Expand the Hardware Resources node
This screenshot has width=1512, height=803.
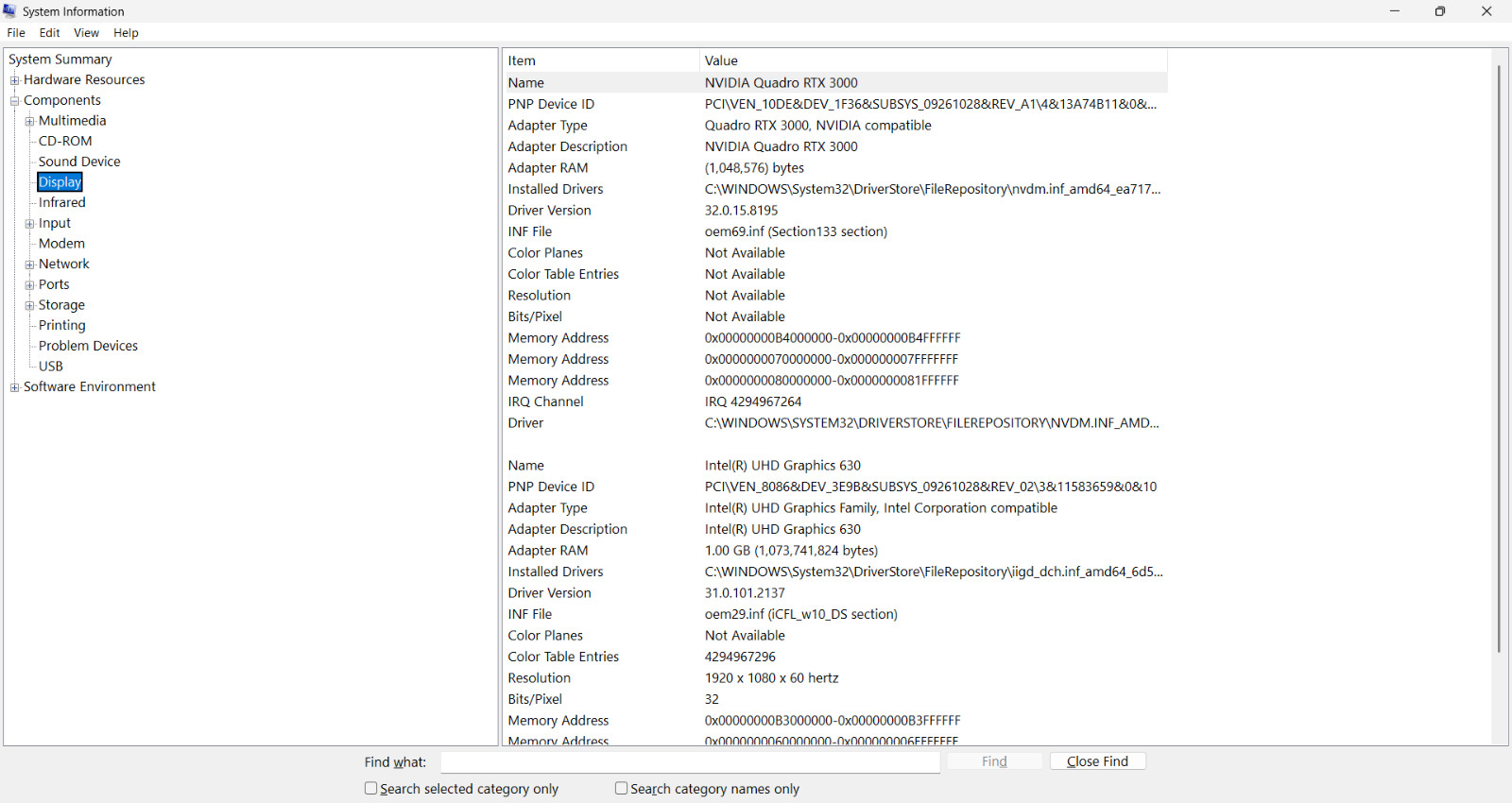[15, 80]
